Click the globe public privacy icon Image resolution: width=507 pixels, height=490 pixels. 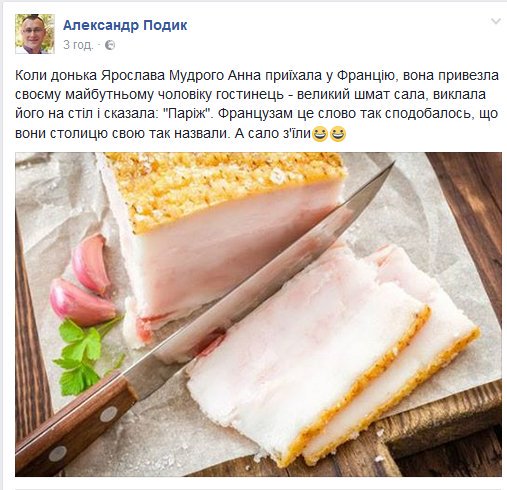[110, 45]
